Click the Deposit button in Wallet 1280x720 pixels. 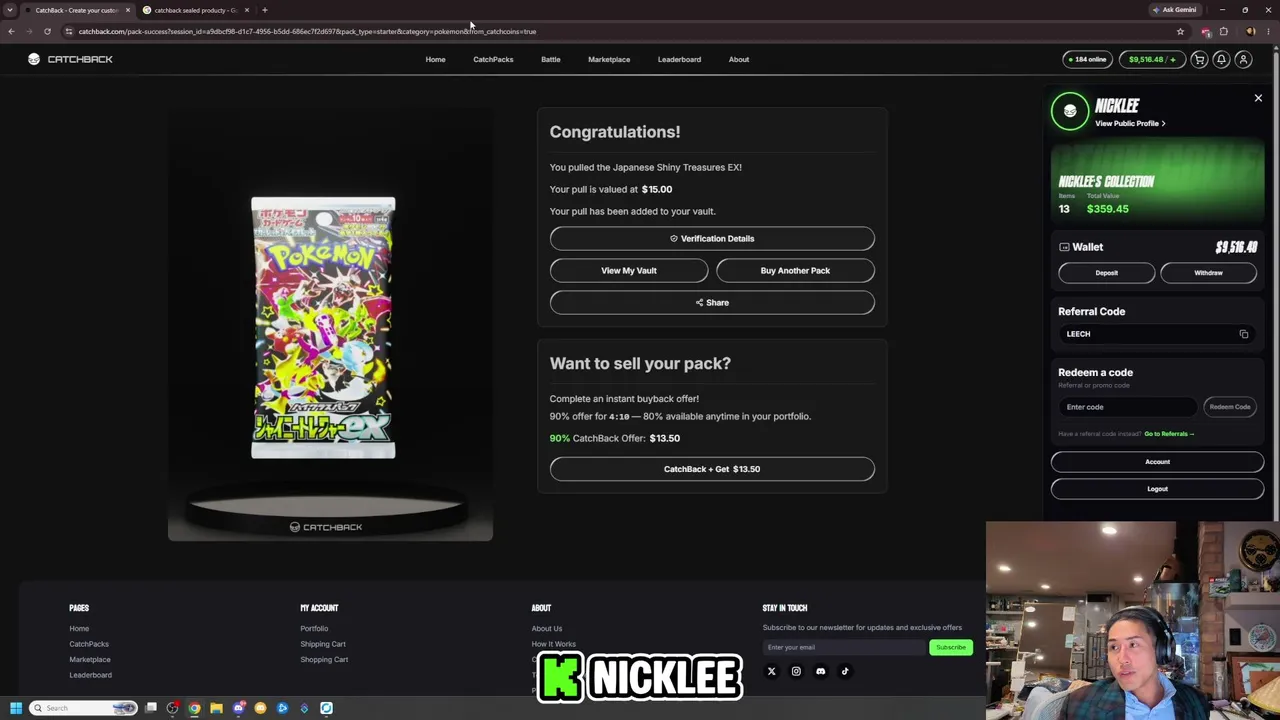tap(1106, 273)
